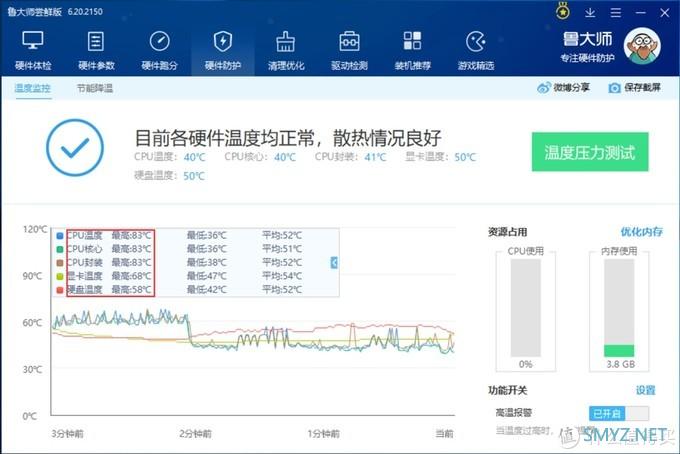Select the 硬件防护 hardware protection section

pyautogui.click(x=222, y=50)
